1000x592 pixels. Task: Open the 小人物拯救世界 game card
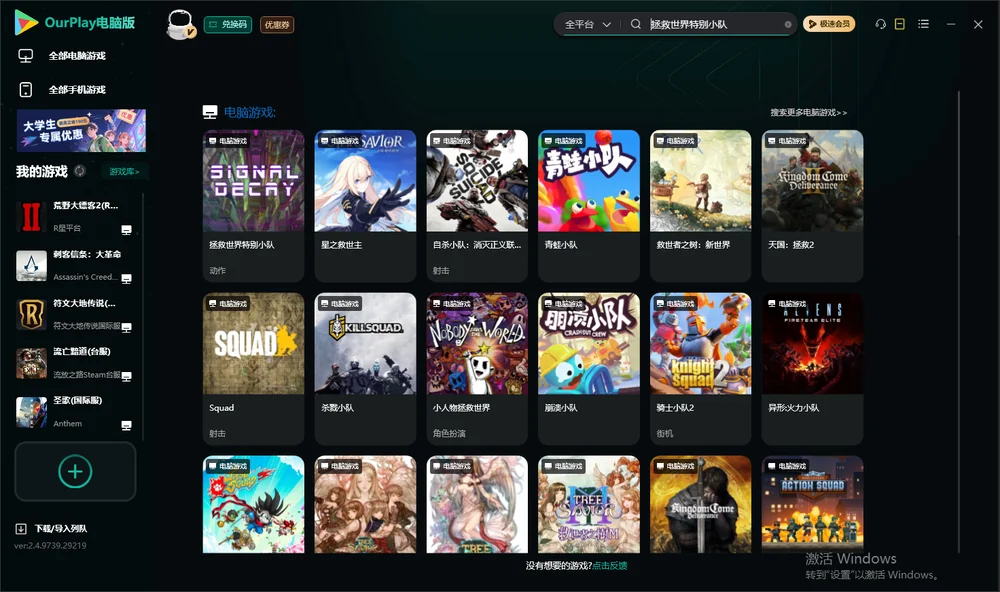click(x=477, y=369)
